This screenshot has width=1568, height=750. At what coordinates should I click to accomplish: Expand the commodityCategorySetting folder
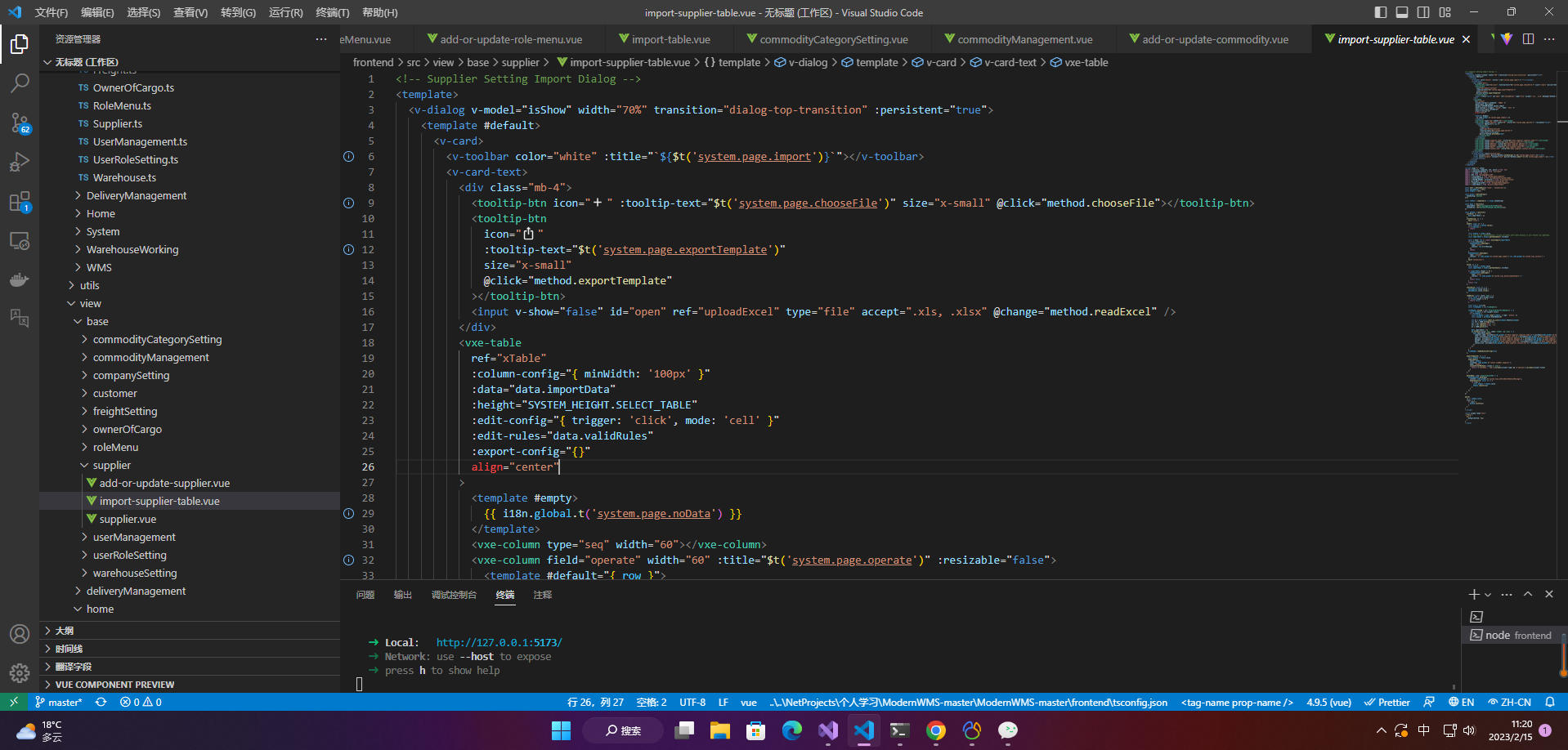[190, 340]
